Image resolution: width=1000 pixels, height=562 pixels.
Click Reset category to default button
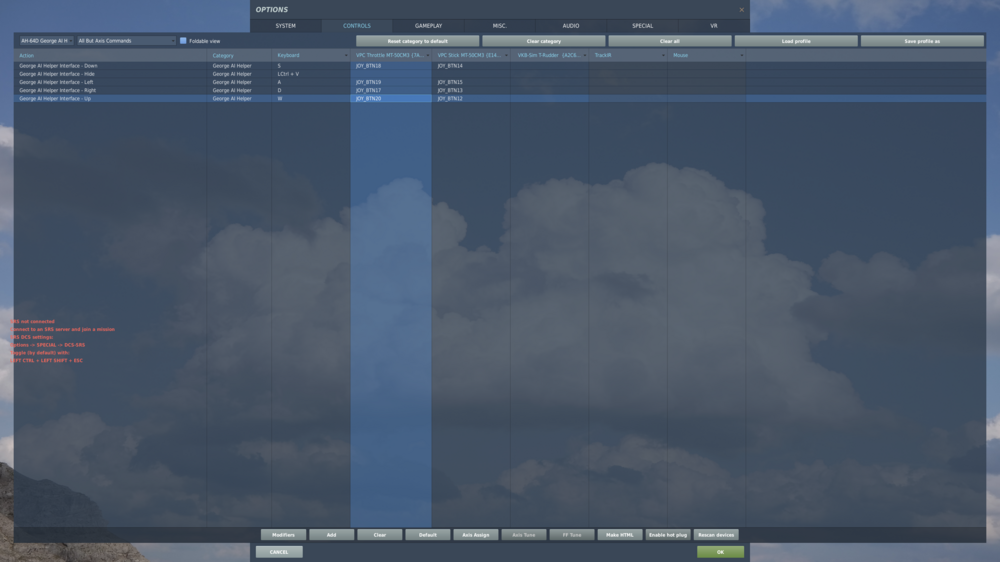pyautogui.click(x=418, y=41)
